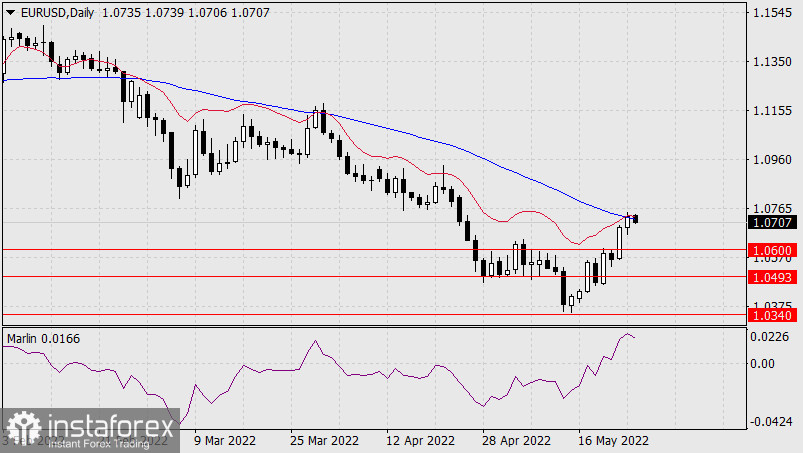Image resolution: width=803 pixels, height=453 pixels.
Task: Select the current price tag 1.0707
Action: coord(773,222)
